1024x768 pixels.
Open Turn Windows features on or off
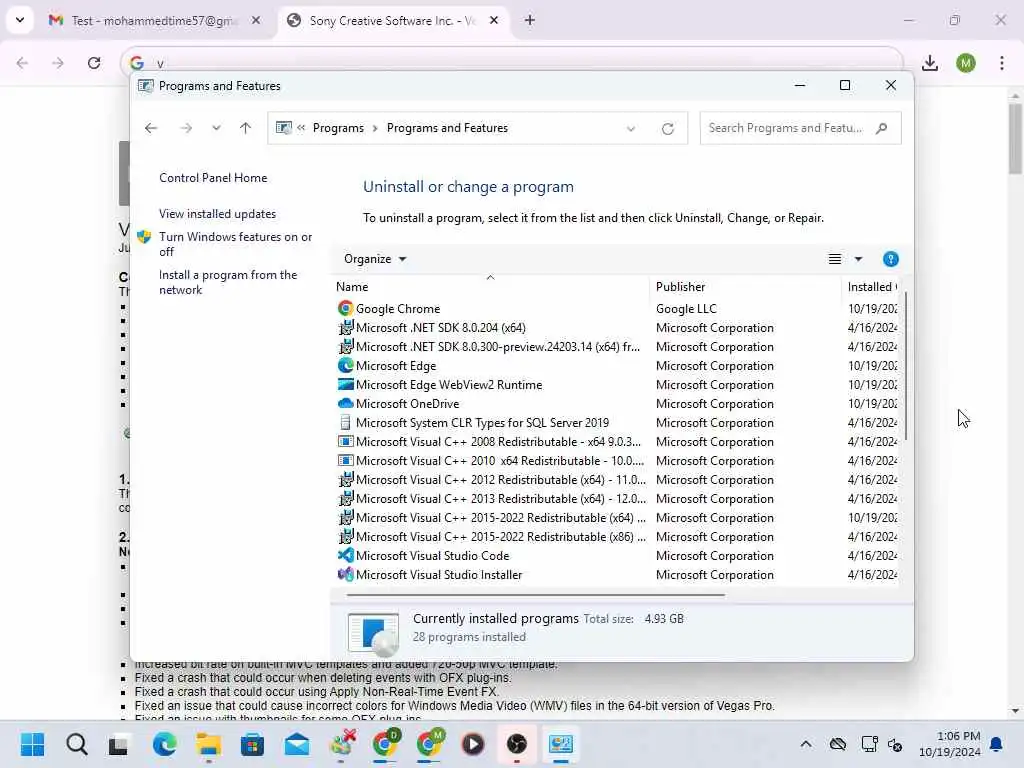235,244
